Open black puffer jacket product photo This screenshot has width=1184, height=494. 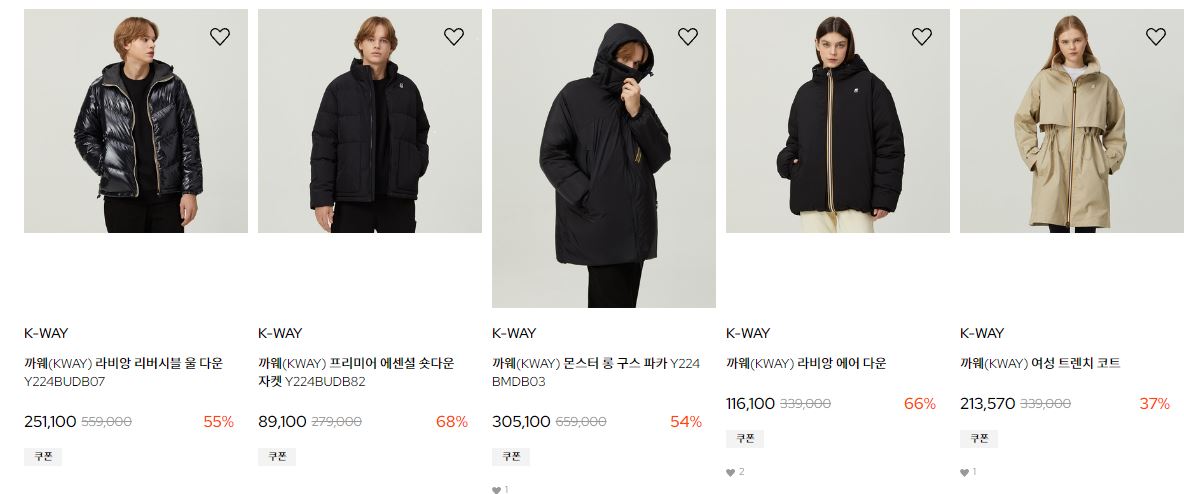pyautogui.click(x=370, y=121)
